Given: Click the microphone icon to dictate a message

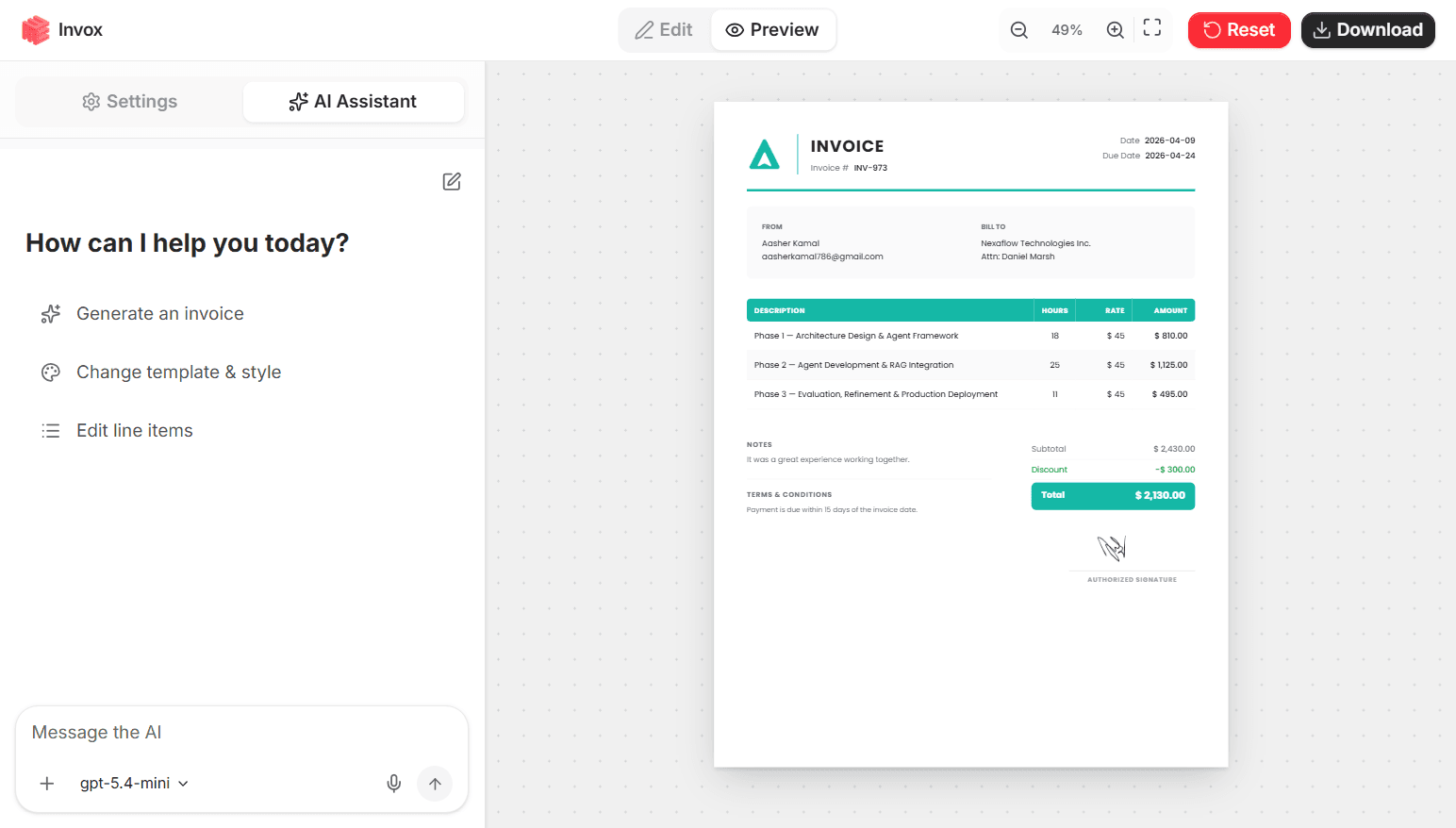Looking at the screenshot, I should point(393,783).
